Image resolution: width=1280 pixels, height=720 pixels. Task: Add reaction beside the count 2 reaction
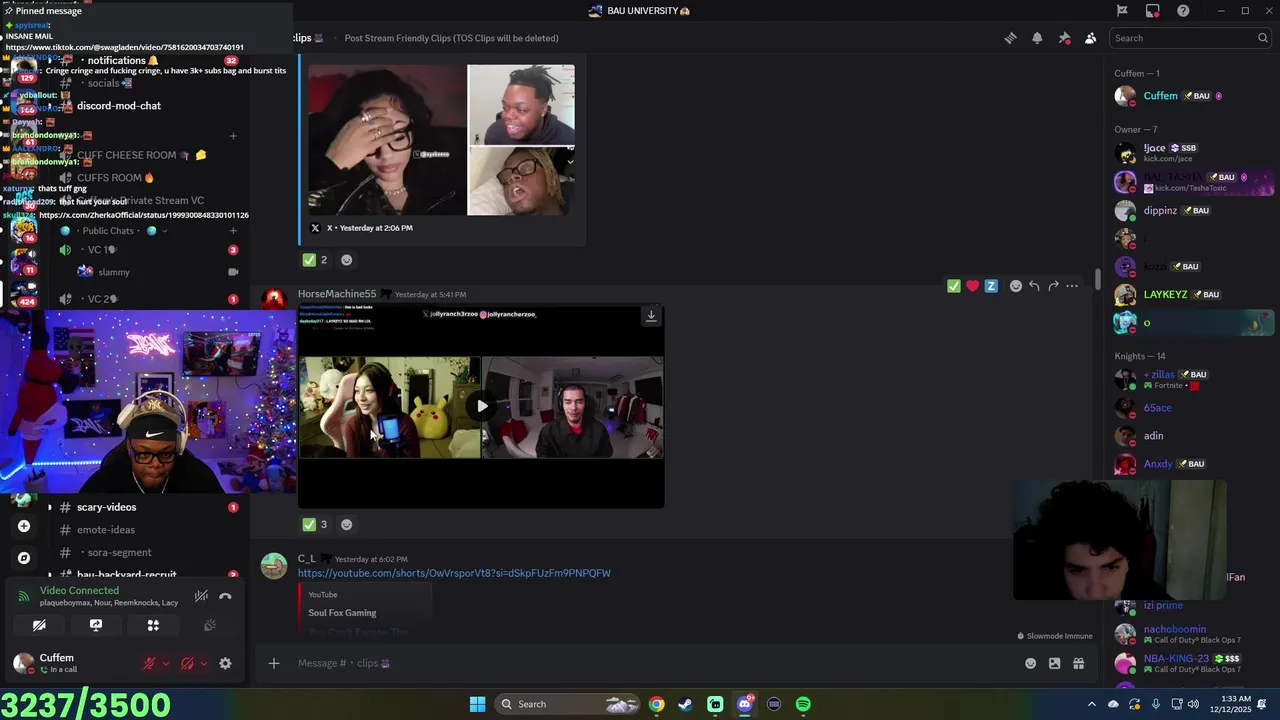[346, 260]
